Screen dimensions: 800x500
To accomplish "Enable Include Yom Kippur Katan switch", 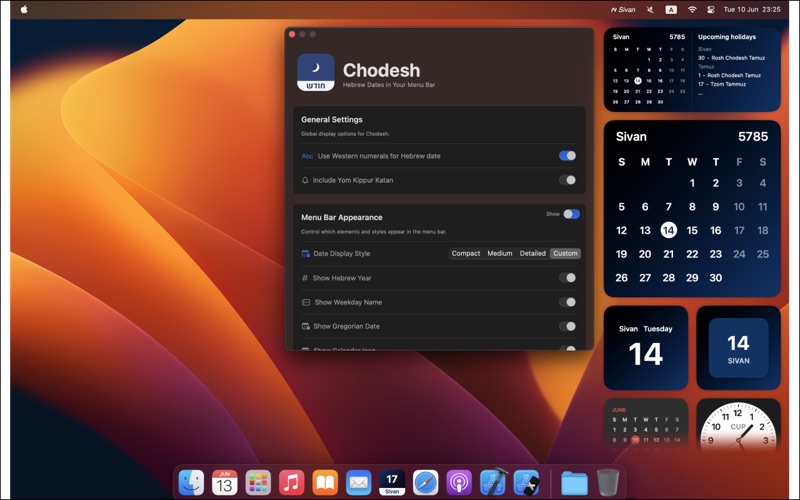I will tap(567, 180).
